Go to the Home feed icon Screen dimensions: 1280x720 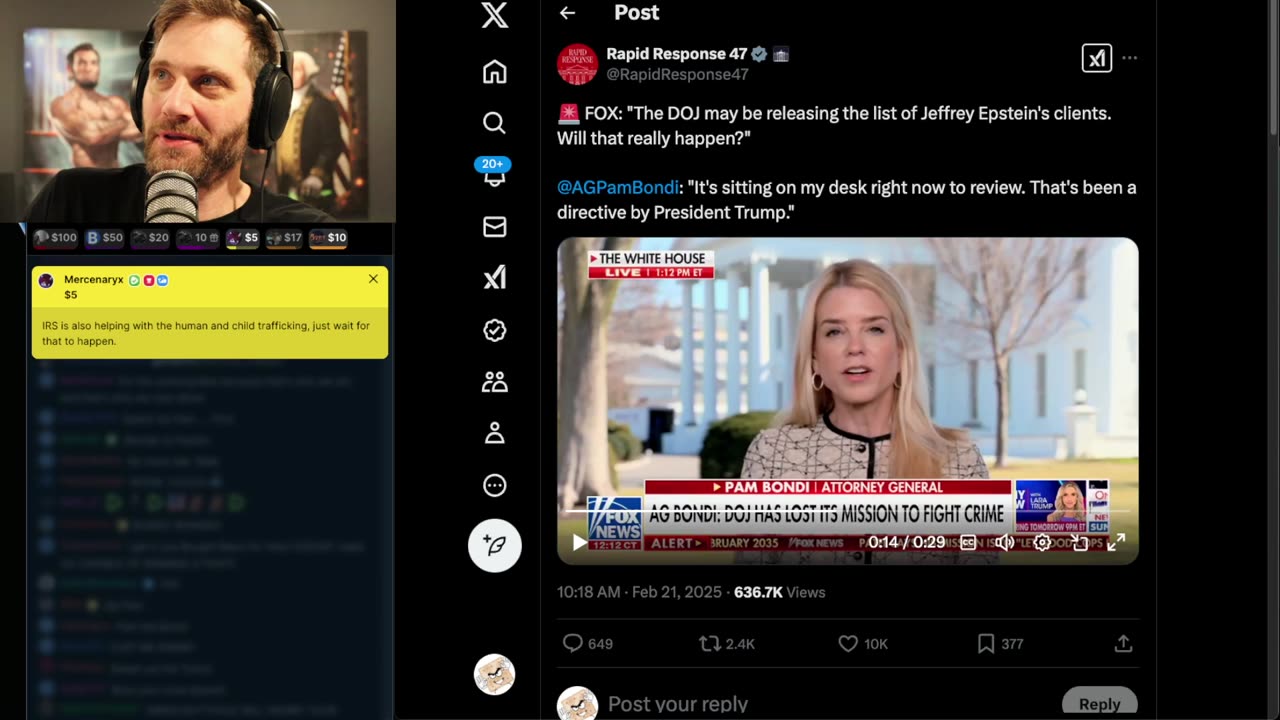494,72
